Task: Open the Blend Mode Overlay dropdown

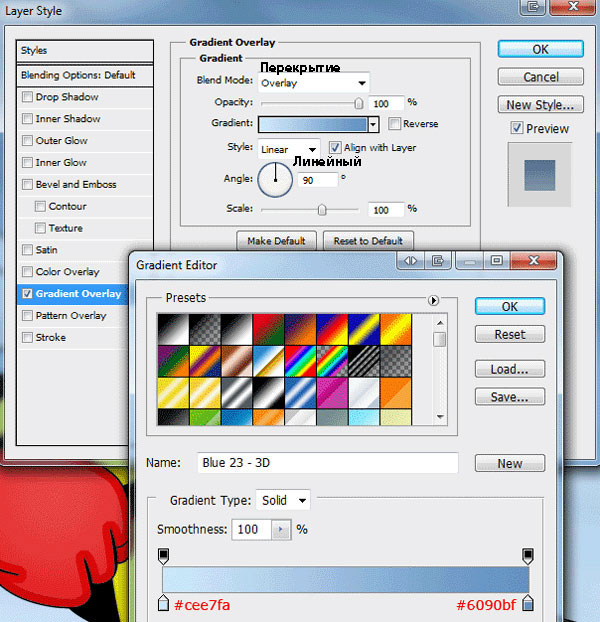Action: click(x=313, y=83)
